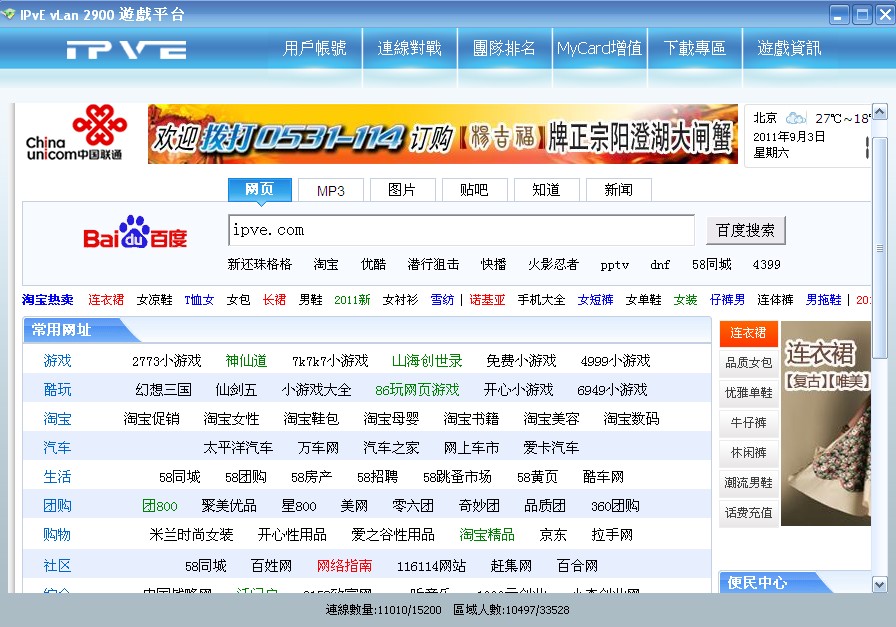
Task: Click the 區域人數:10497/33528 status text
Action: pyautogui.click(x=511, y=610)
